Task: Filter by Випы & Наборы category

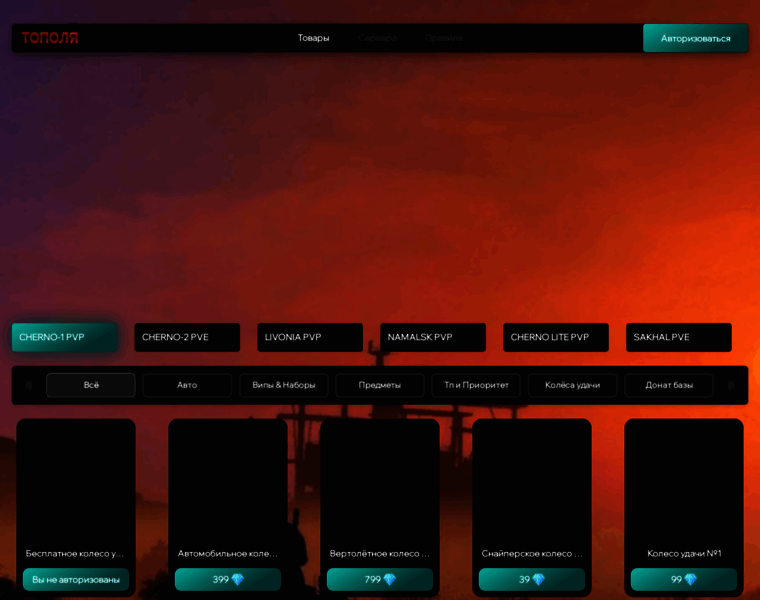Action: pyautogui.click(x=284, y=385)
